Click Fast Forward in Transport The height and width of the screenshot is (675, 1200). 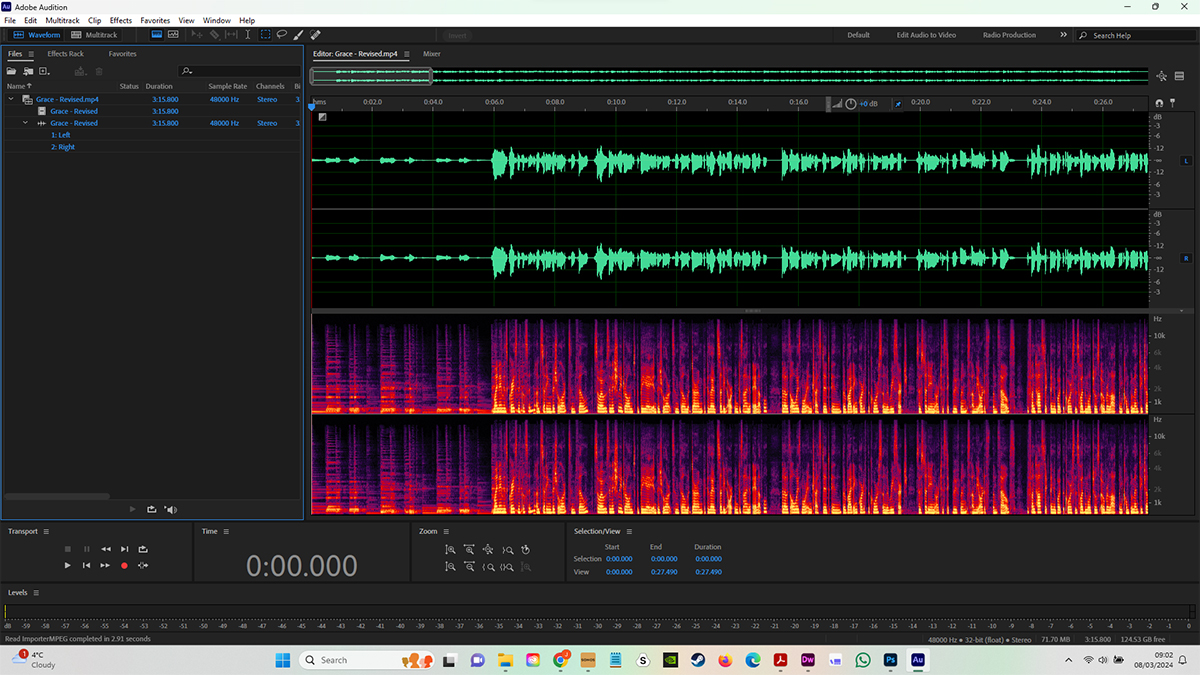(x=105, y=565)
